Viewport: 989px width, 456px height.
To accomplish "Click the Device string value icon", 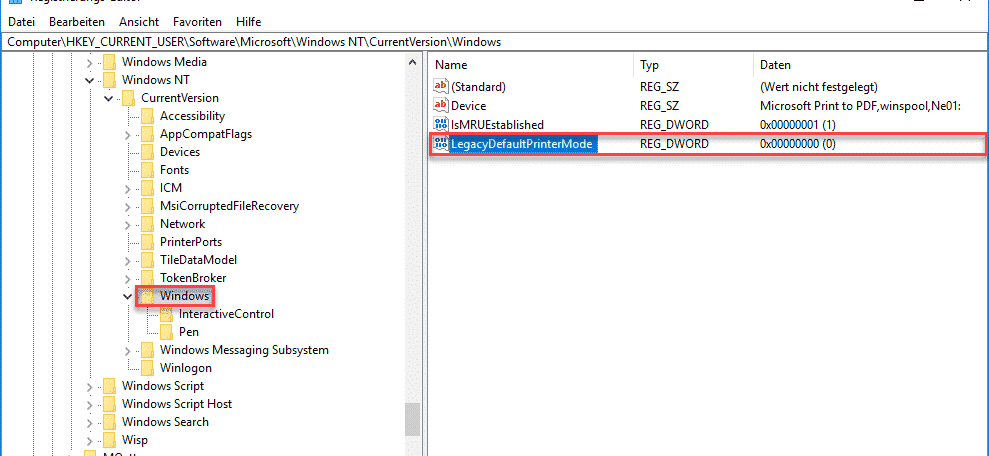I will click(440, 106).
